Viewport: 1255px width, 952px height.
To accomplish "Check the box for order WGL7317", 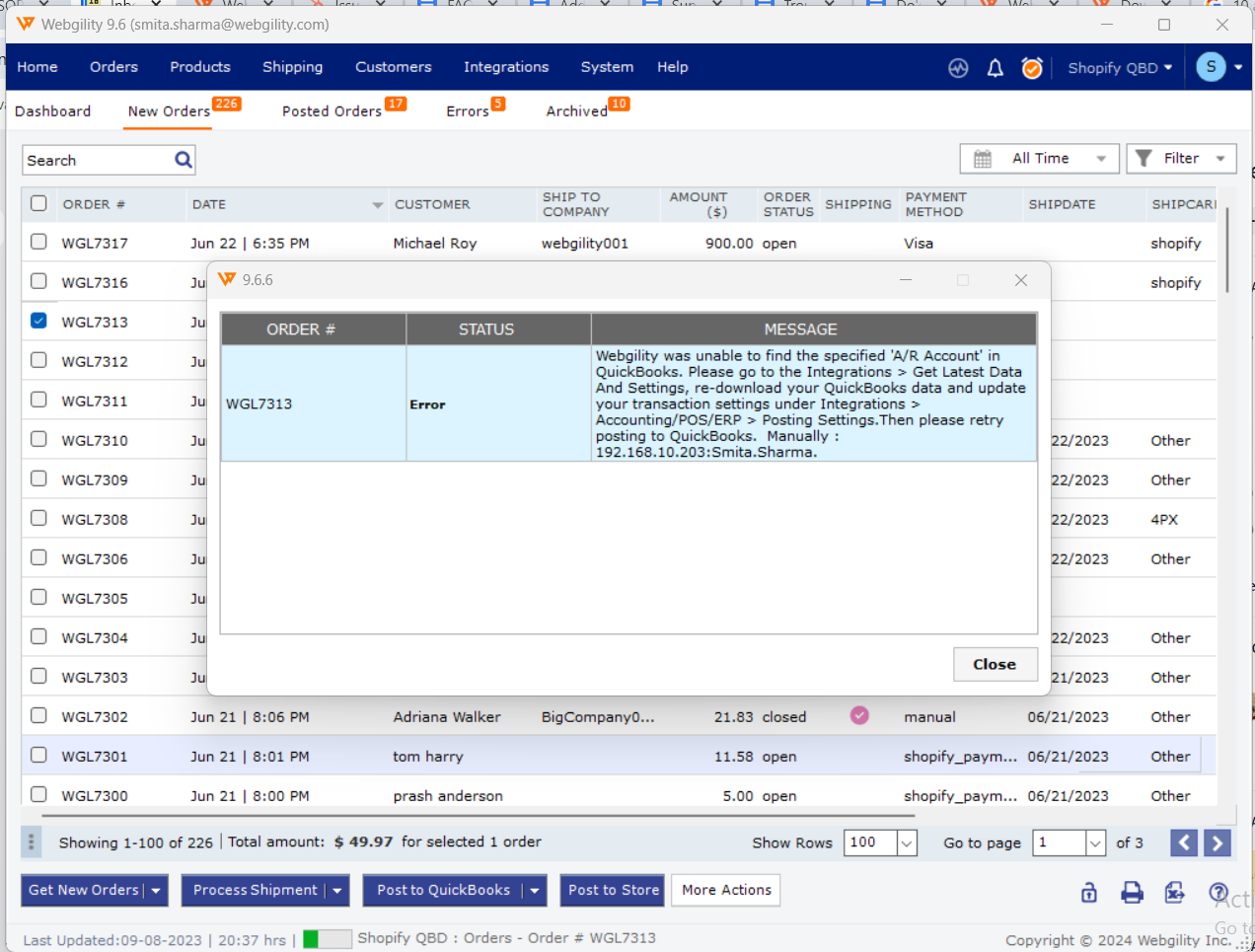I will tap(38, 242).
